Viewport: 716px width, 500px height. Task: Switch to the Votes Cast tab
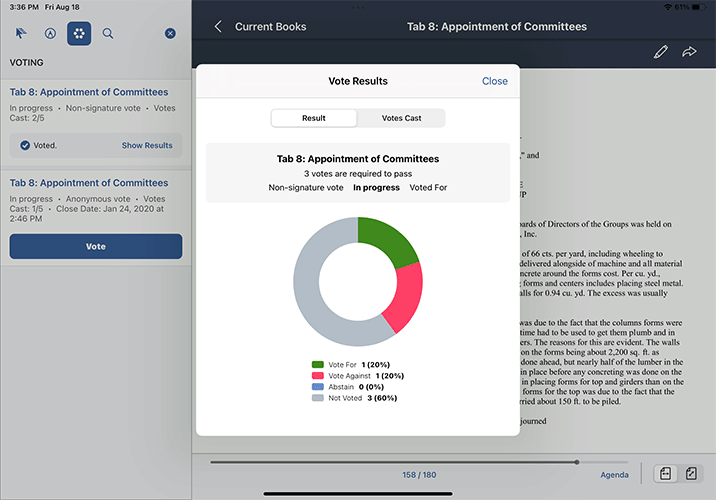(x=401, y=118)
